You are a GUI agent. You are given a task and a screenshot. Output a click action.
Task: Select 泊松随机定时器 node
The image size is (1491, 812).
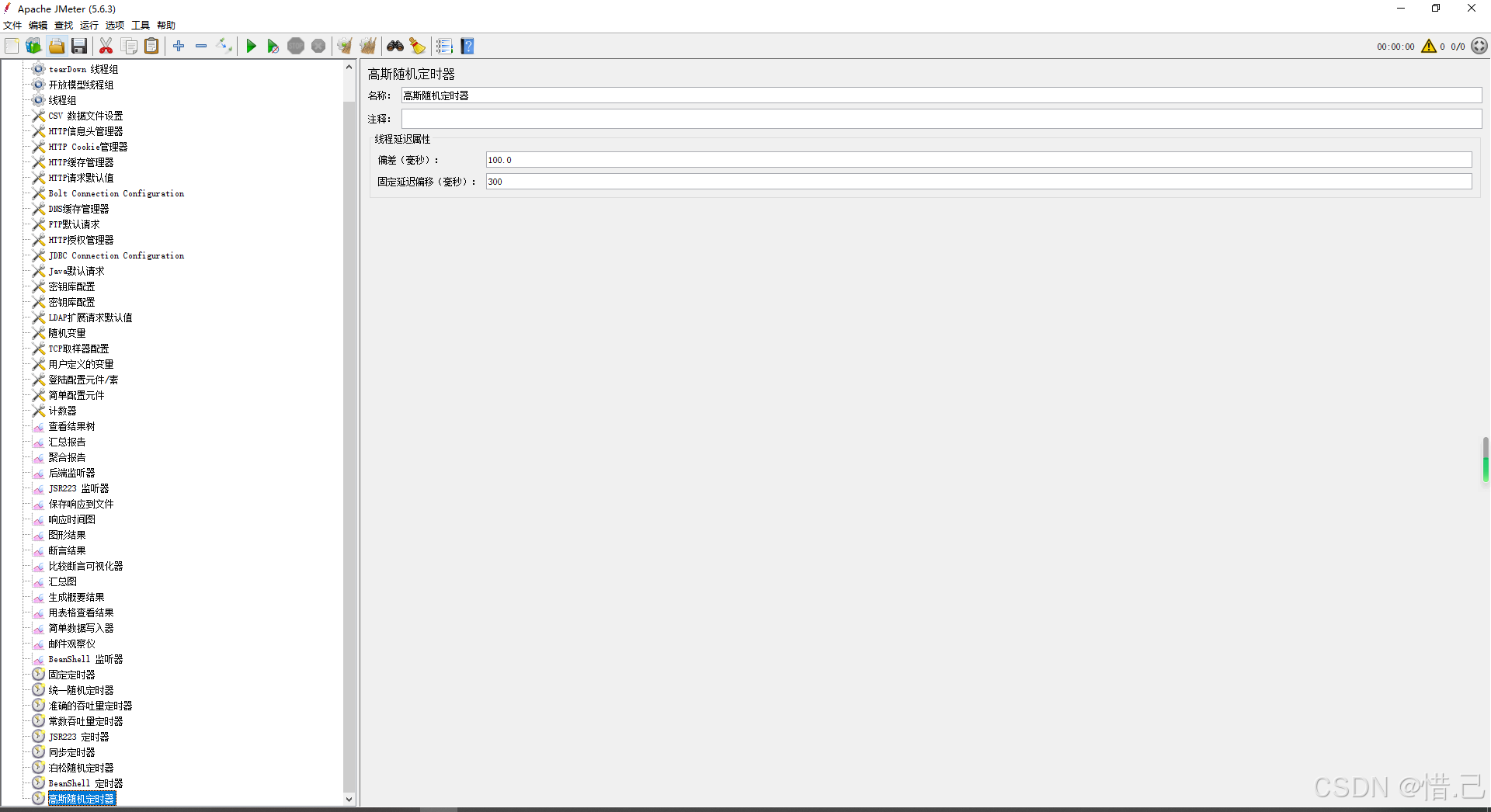pyautogui.click(x=81, y=768)
